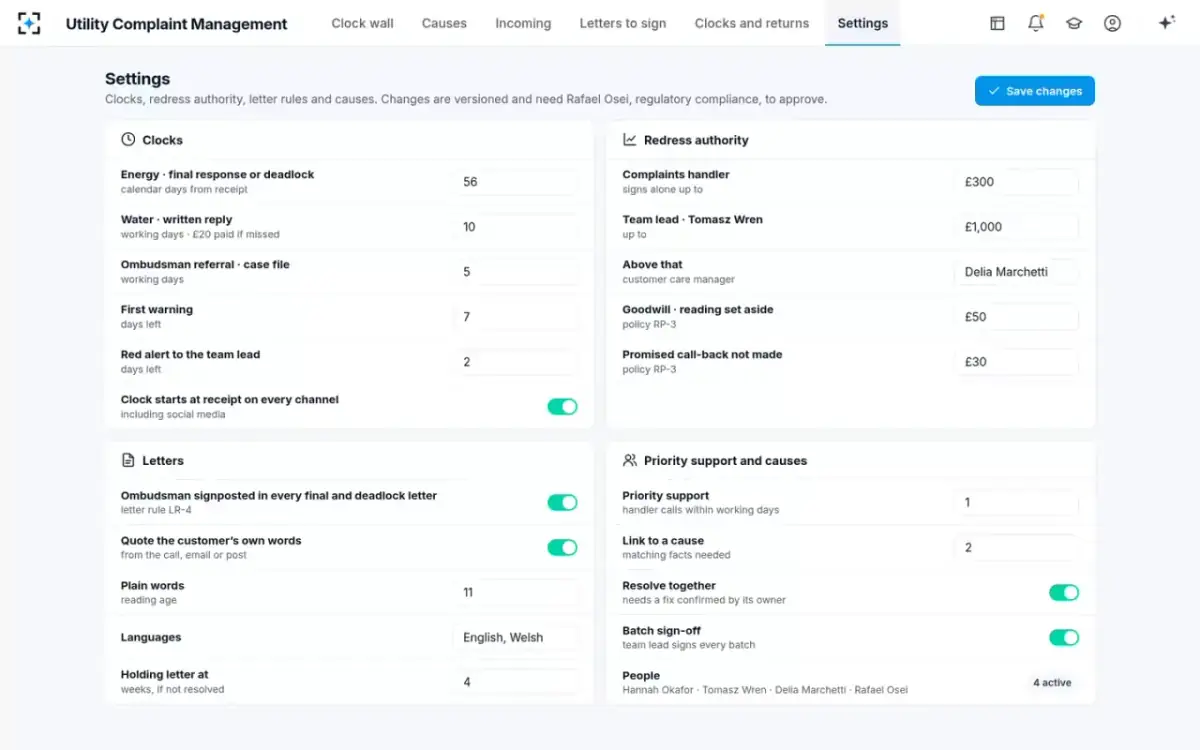
Task: Edit Red alert to team lead field
Action: 516,362
